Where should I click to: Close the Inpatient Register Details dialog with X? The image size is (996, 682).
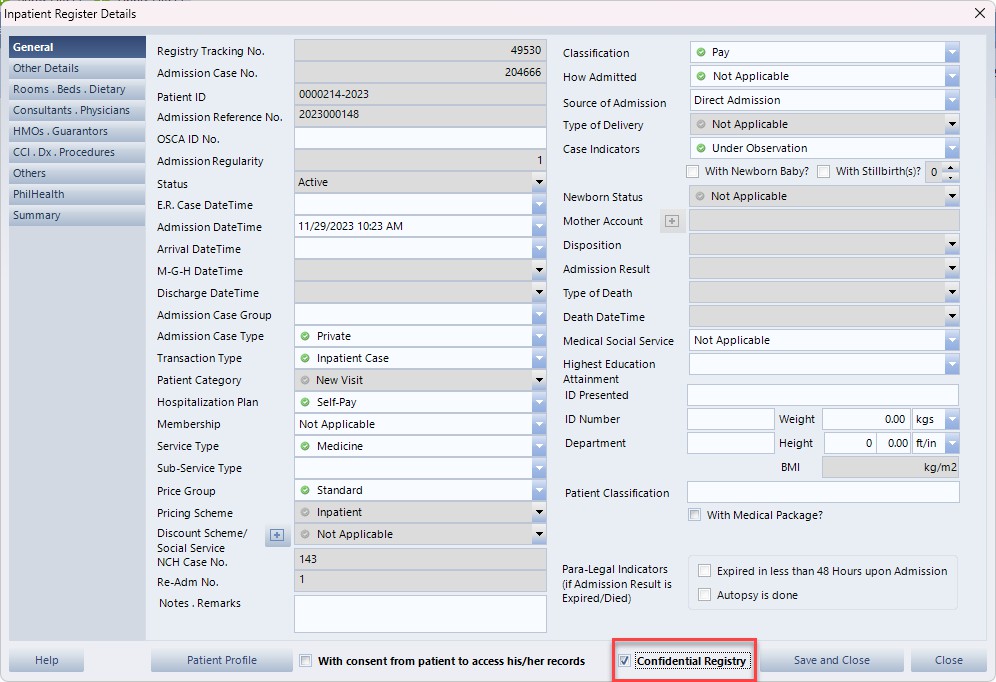[978, 13]
